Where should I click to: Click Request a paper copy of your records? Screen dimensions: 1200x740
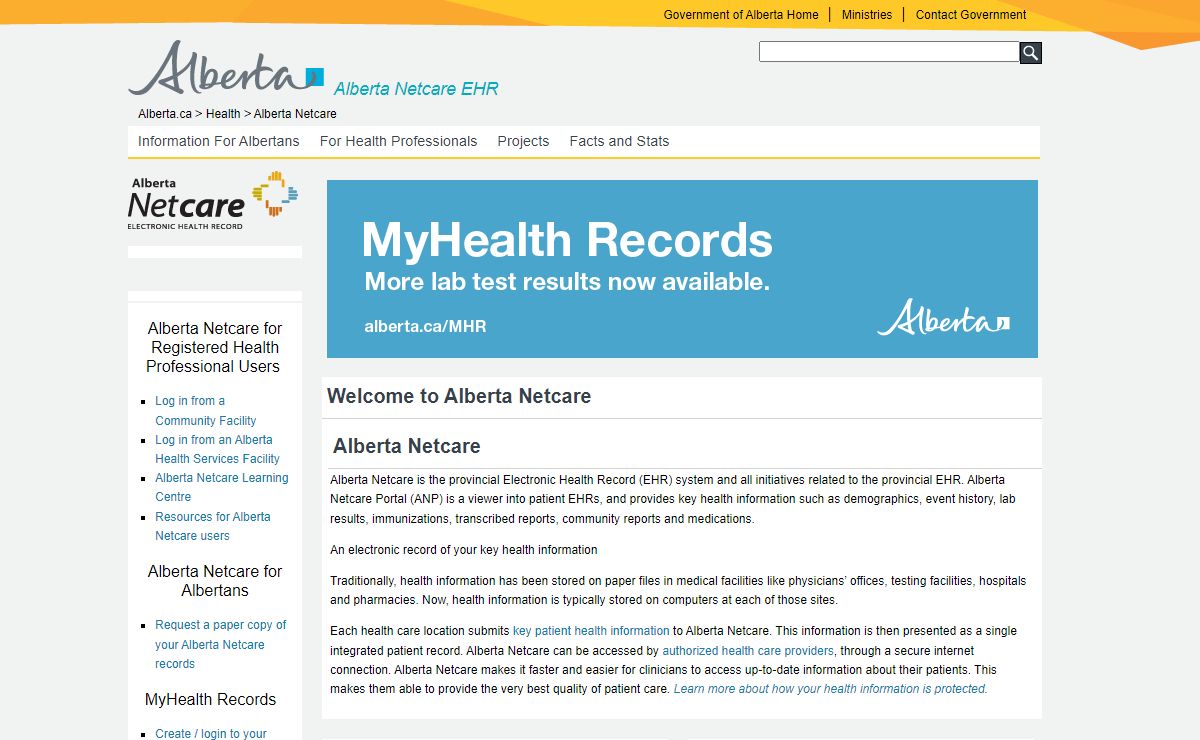220,644
